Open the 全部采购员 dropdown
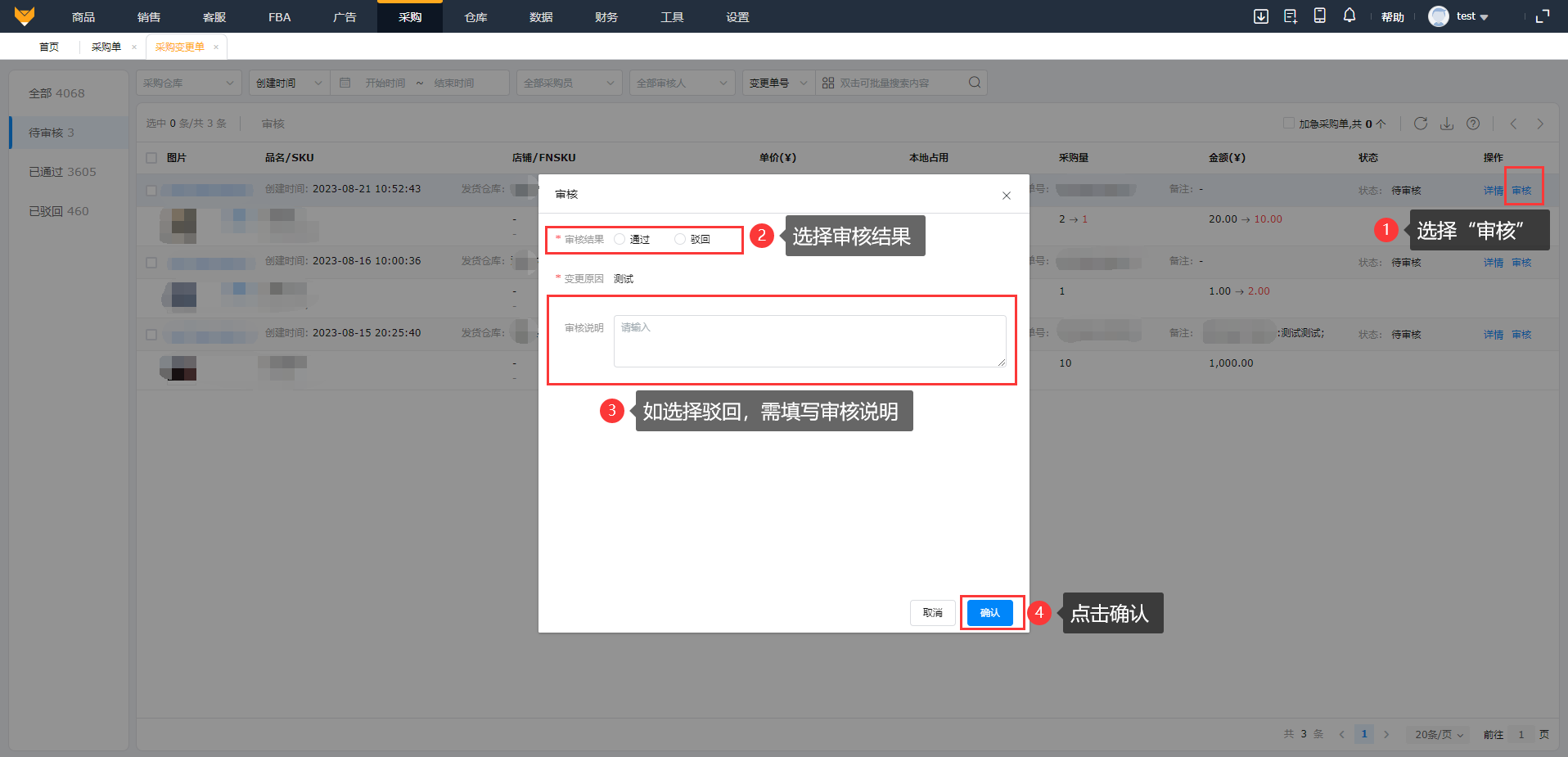This screenshot has width=1568, height=757. (570, 83)
